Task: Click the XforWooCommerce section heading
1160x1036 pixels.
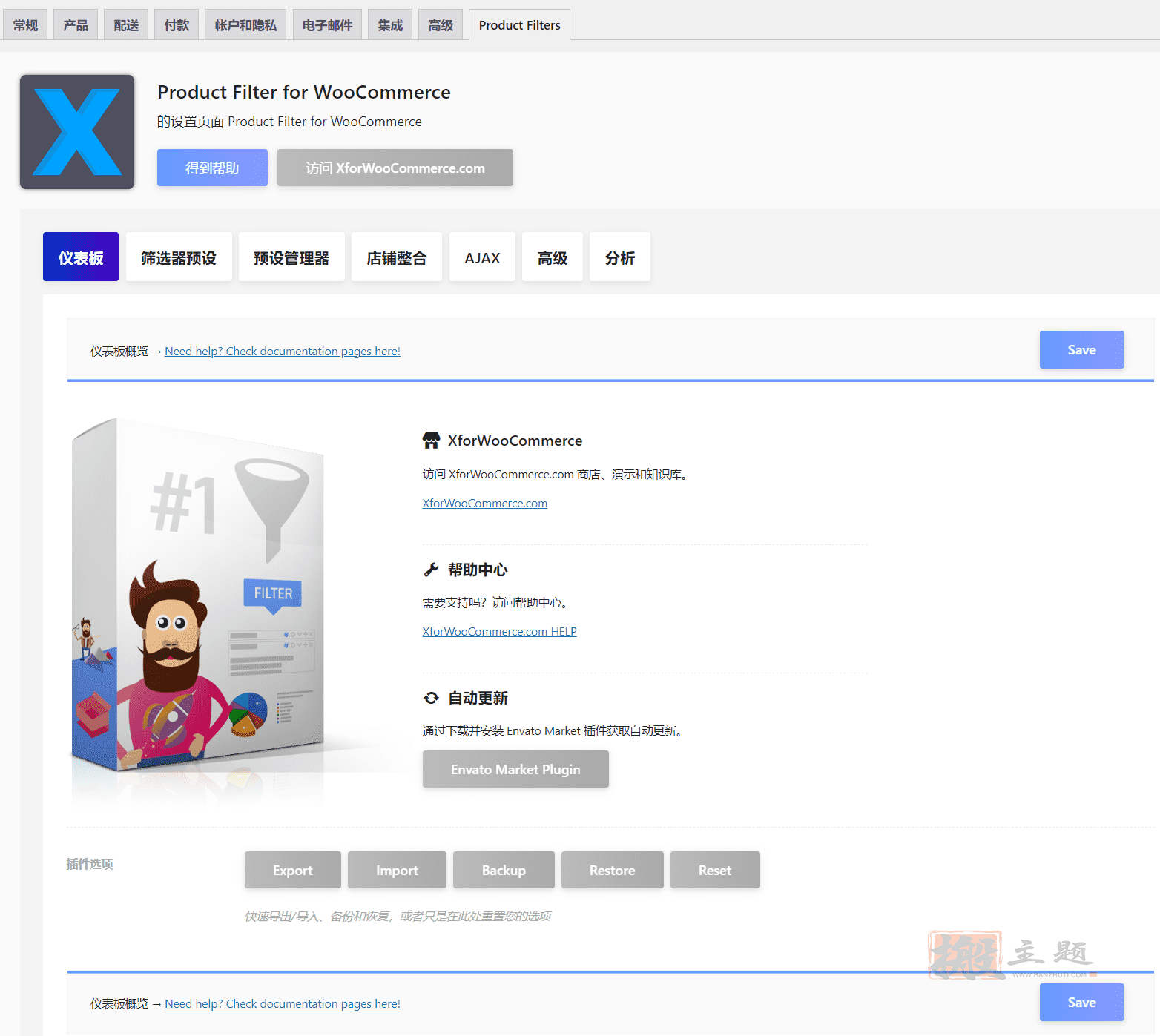Action: coord(515,441)
